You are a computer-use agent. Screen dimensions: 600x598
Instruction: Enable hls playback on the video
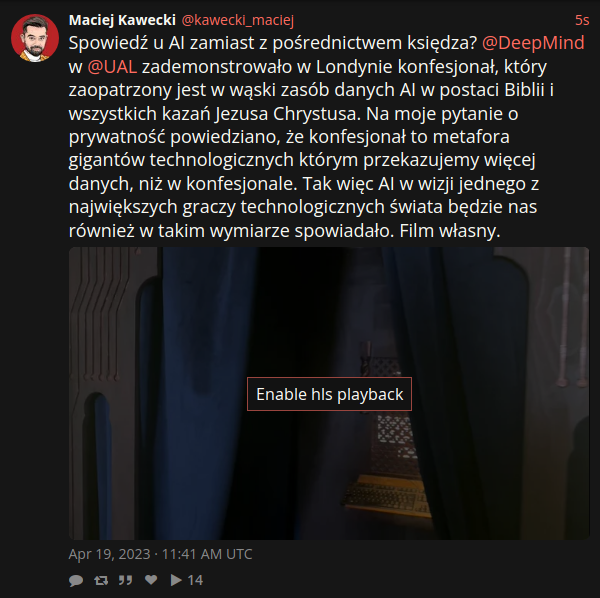pos(329,394)
